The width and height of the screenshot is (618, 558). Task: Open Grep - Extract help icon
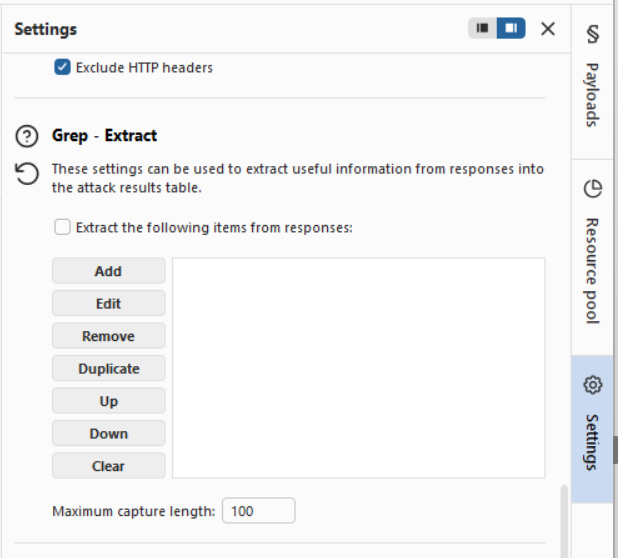(x=27, y=136)
